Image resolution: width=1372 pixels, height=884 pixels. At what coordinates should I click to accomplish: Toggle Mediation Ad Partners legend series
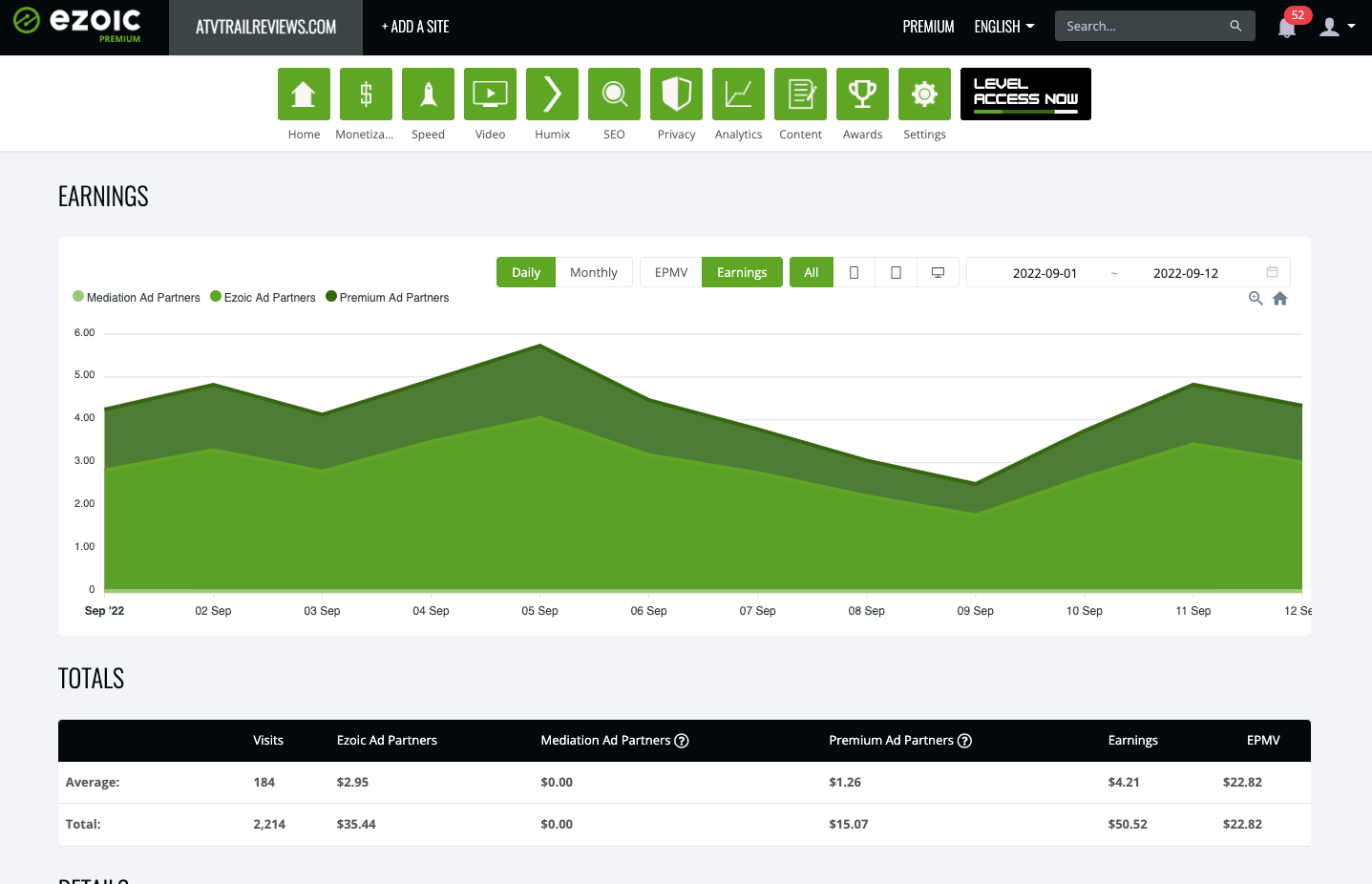point(137,297)
